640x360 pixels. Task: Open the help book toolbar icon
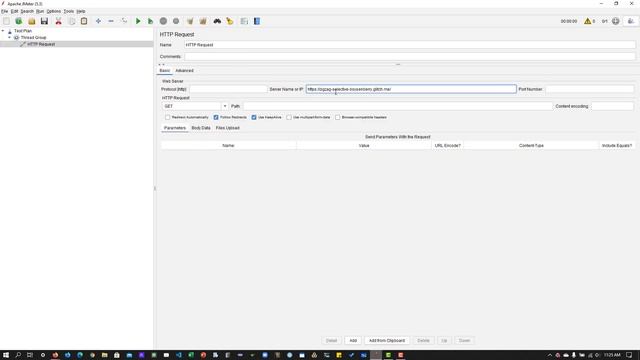tap(257, 21)
